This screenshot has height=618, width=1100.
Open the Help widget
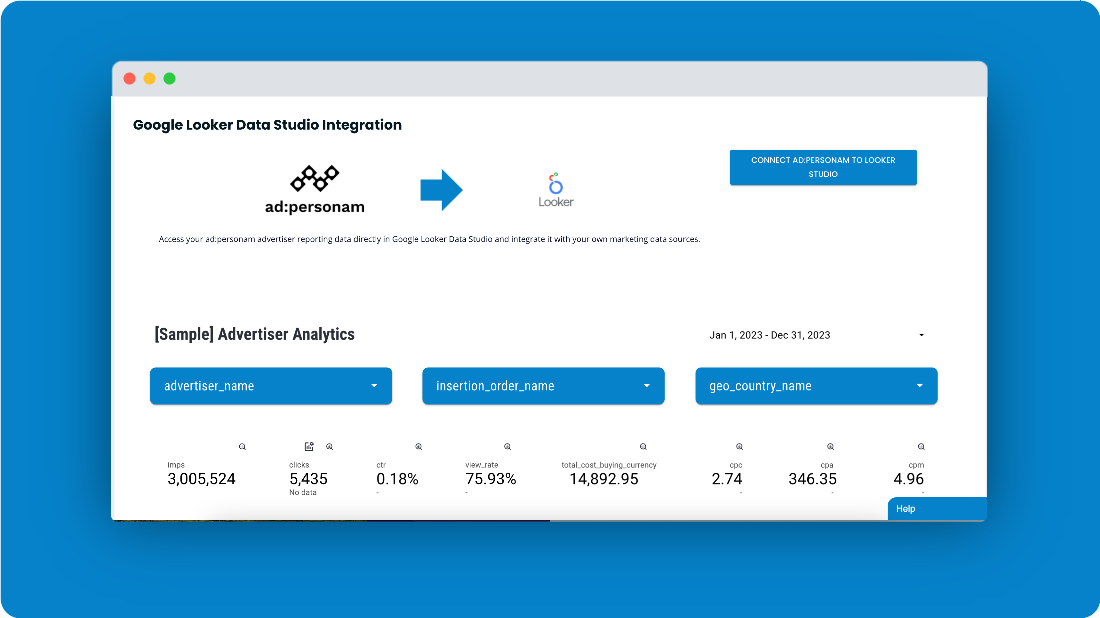click(937, 509)
